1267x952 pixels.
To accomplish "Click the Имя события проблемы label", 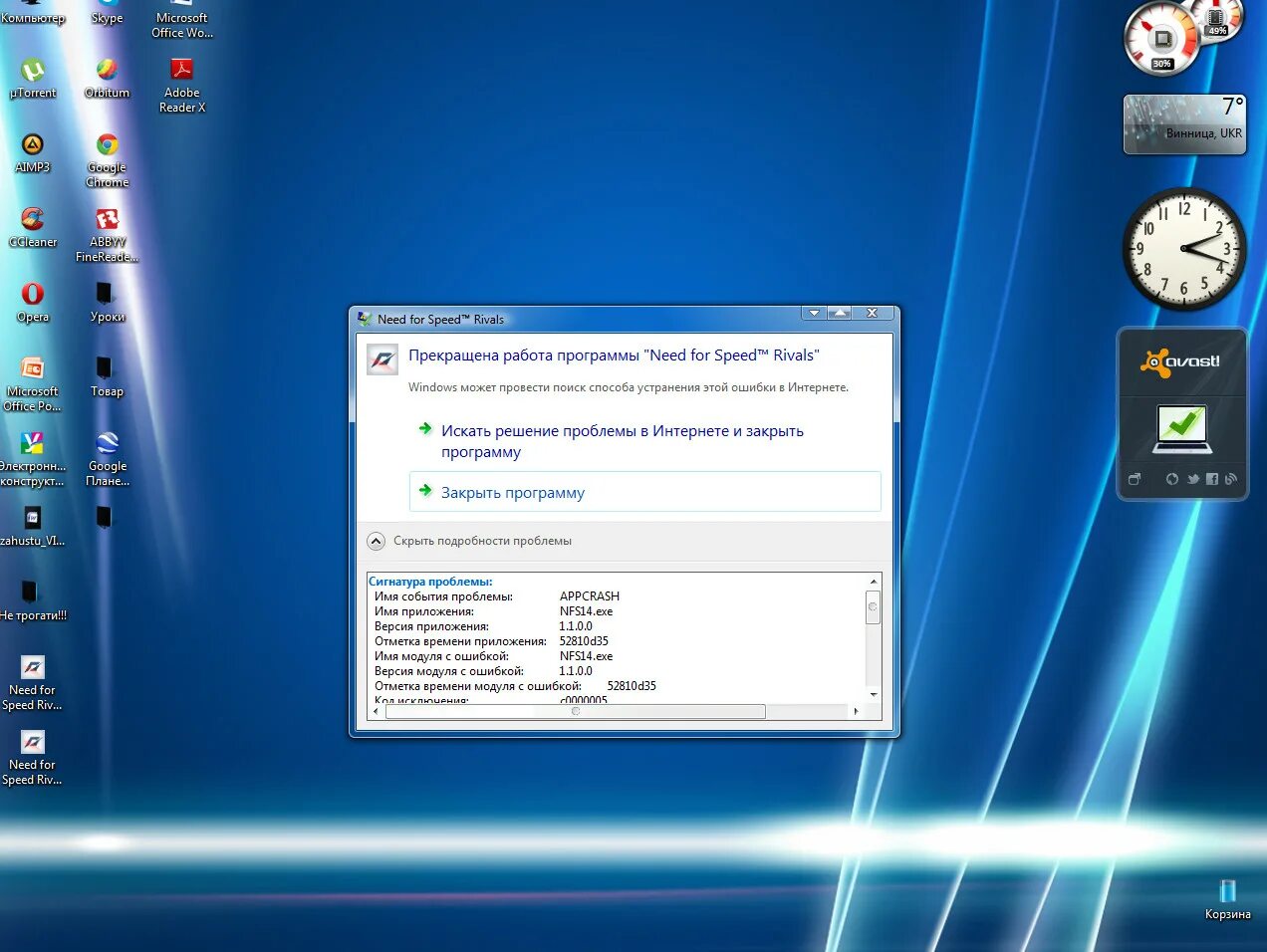I will pos(443,596).
